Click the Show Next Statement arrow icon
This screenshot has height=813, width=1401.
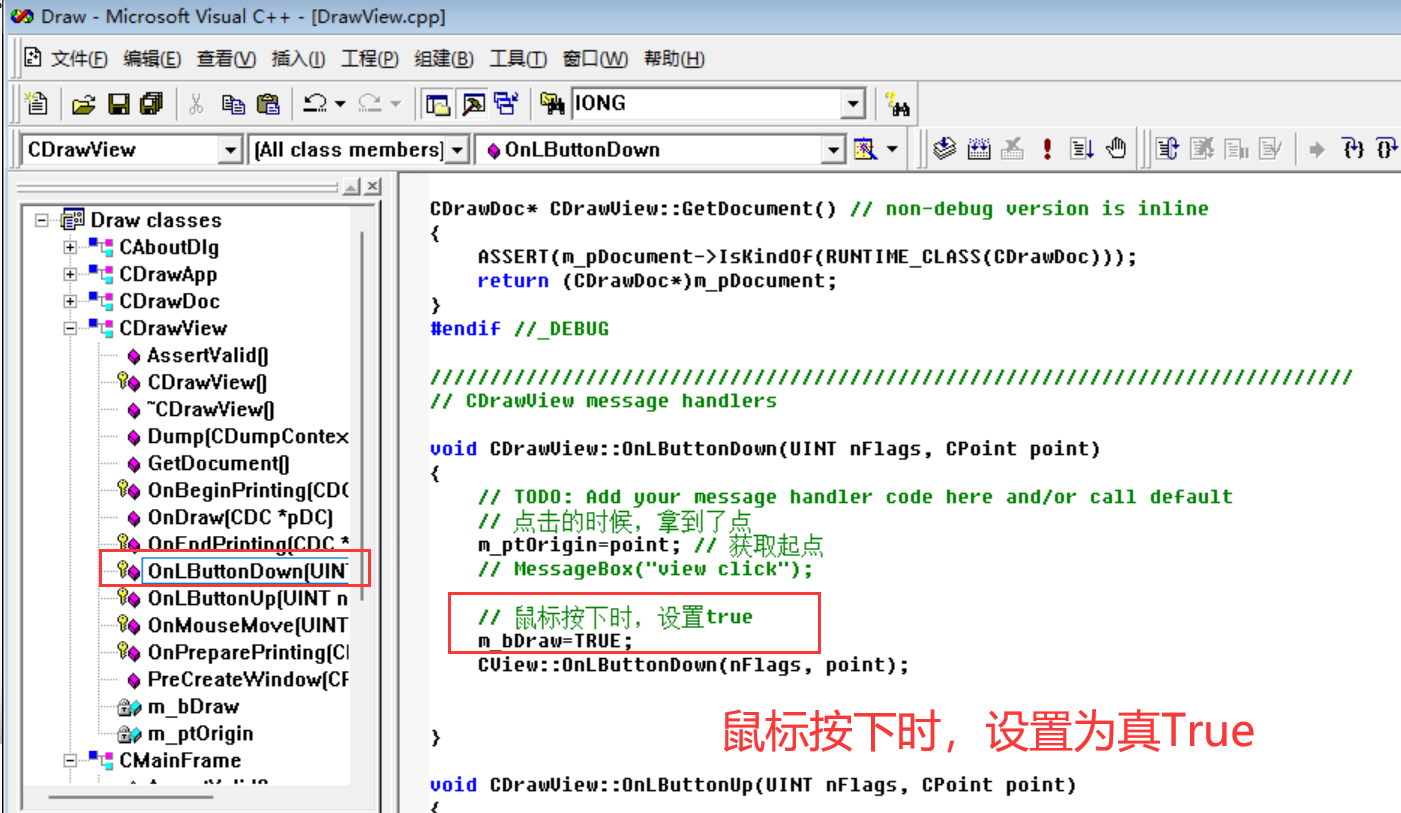[1318, 150]
